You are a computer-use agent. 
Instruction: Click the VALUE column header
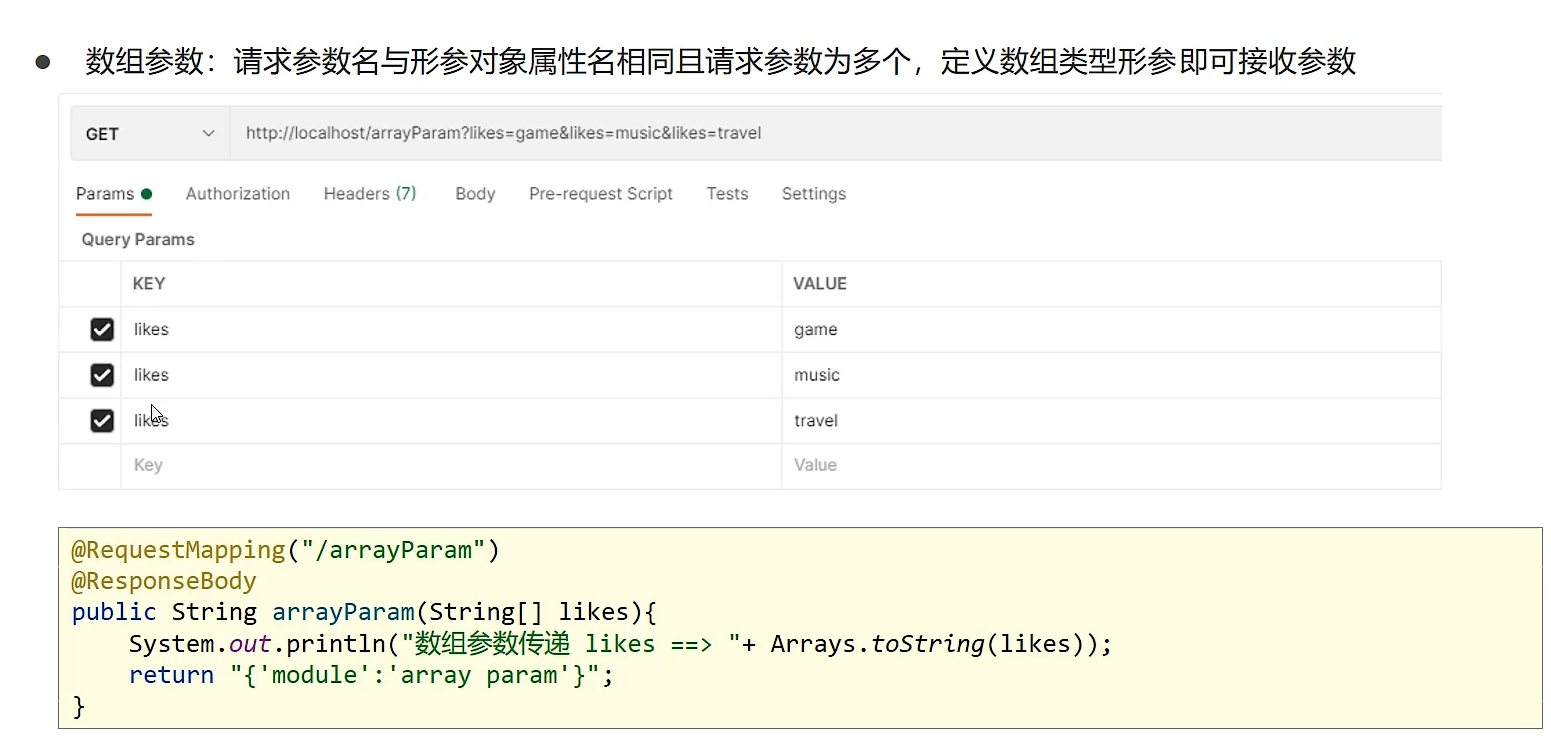click(x=820, y=284)
